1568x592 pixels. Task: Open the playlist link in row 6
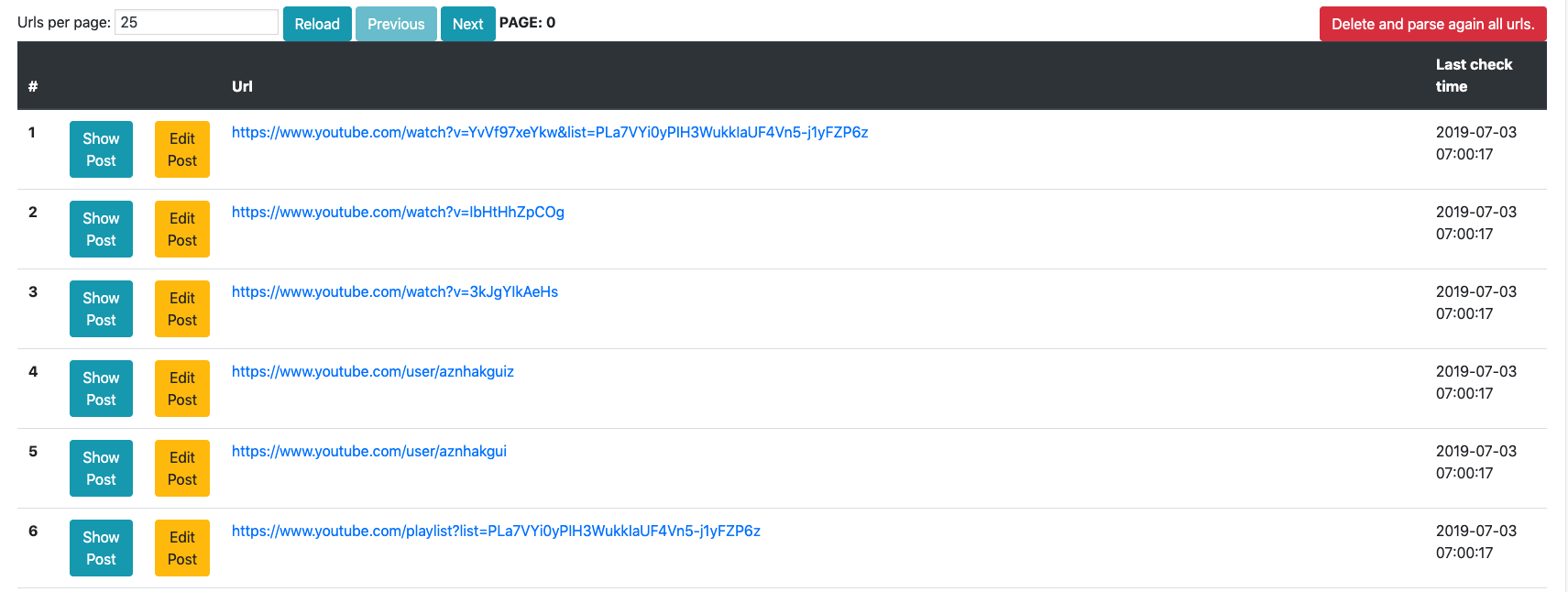click(x=496, y=530)
